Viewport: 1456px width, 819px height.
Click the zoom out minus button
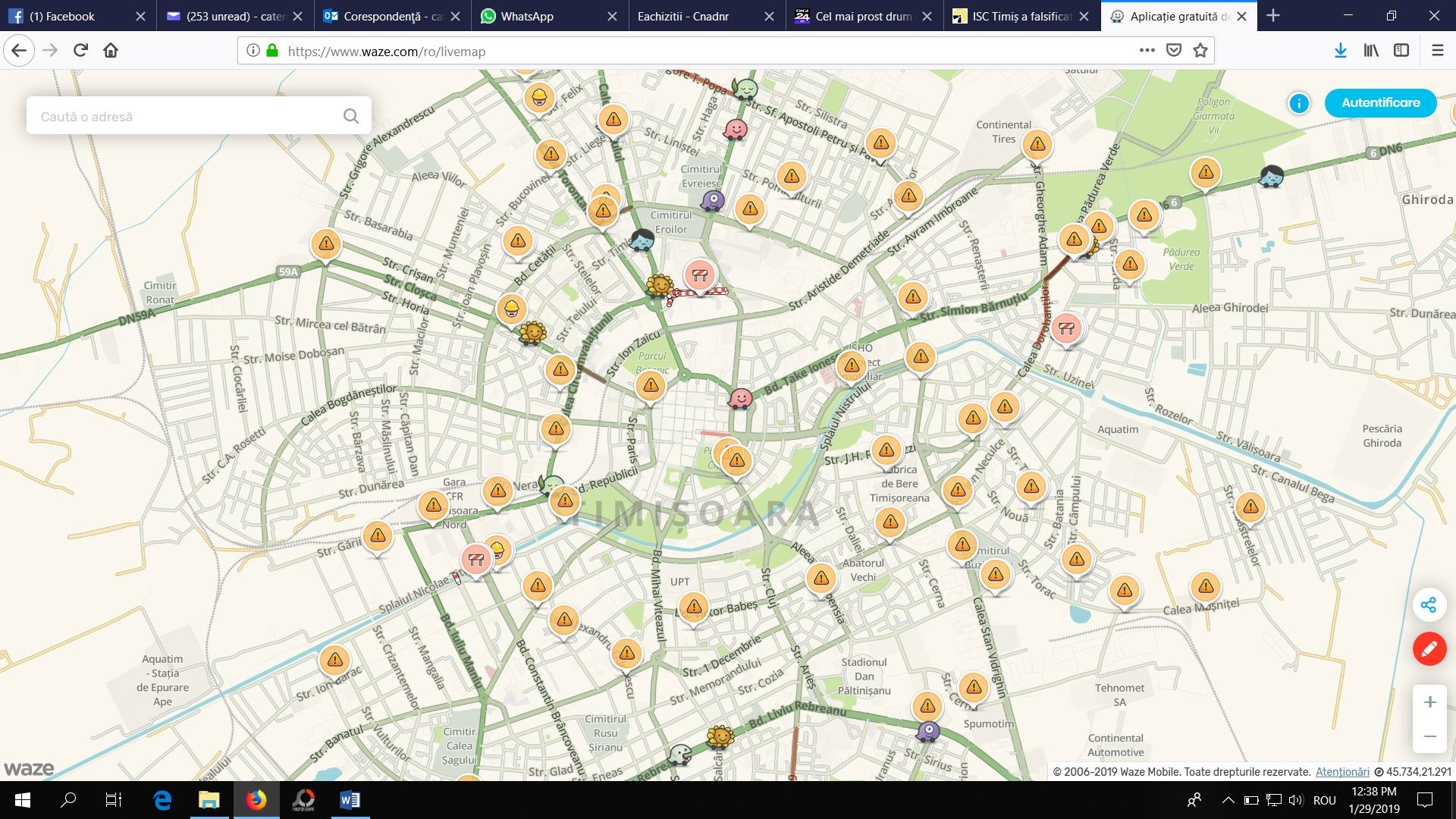point(1429,736)
